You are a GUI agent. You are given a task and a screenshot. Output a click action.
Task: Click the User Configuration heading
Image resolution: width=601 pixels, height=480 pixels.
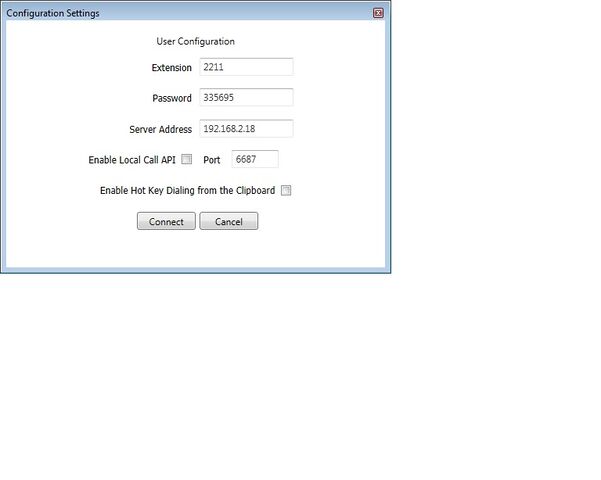196,42
